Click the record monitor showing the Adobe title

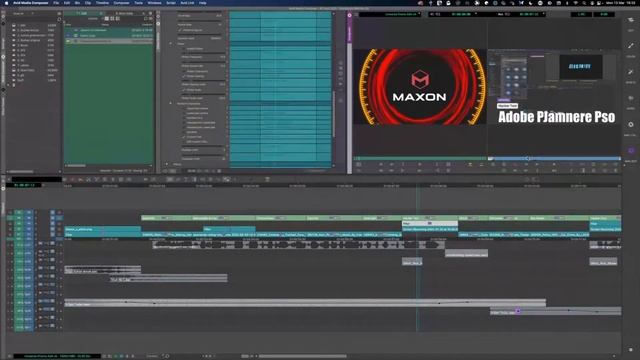pyautogui.click(x=554, y=87)
